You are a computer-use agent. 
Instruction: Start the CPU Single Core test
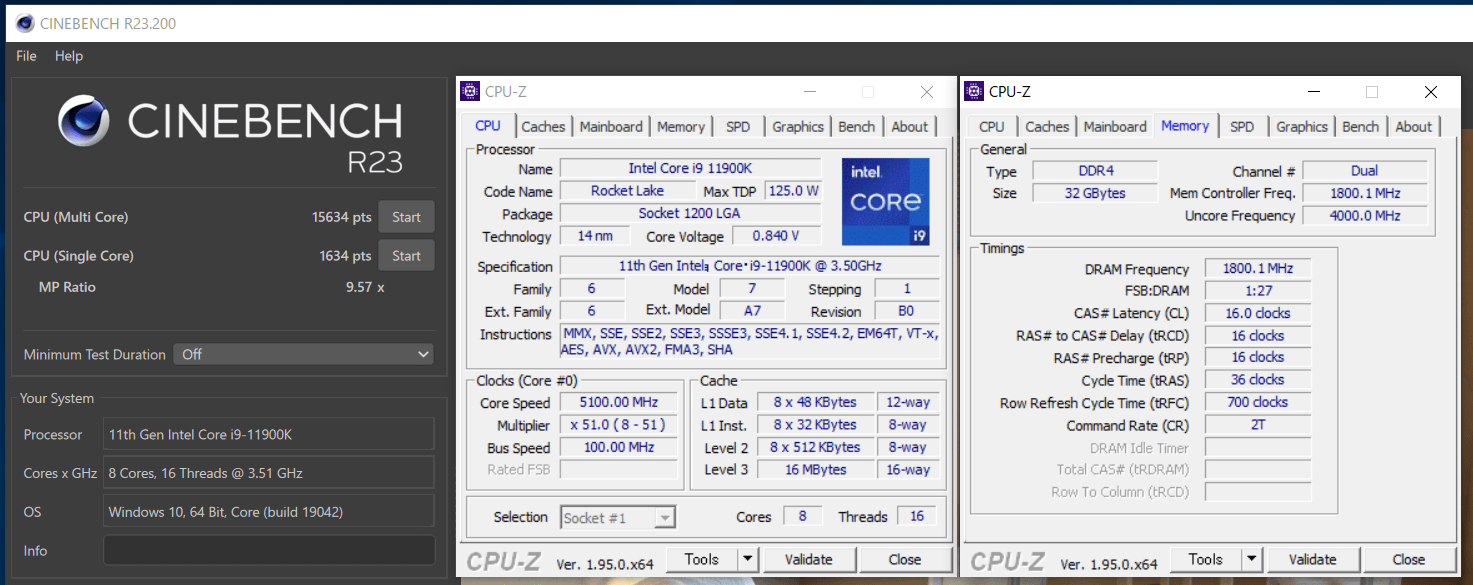click(x=406, y=256)
